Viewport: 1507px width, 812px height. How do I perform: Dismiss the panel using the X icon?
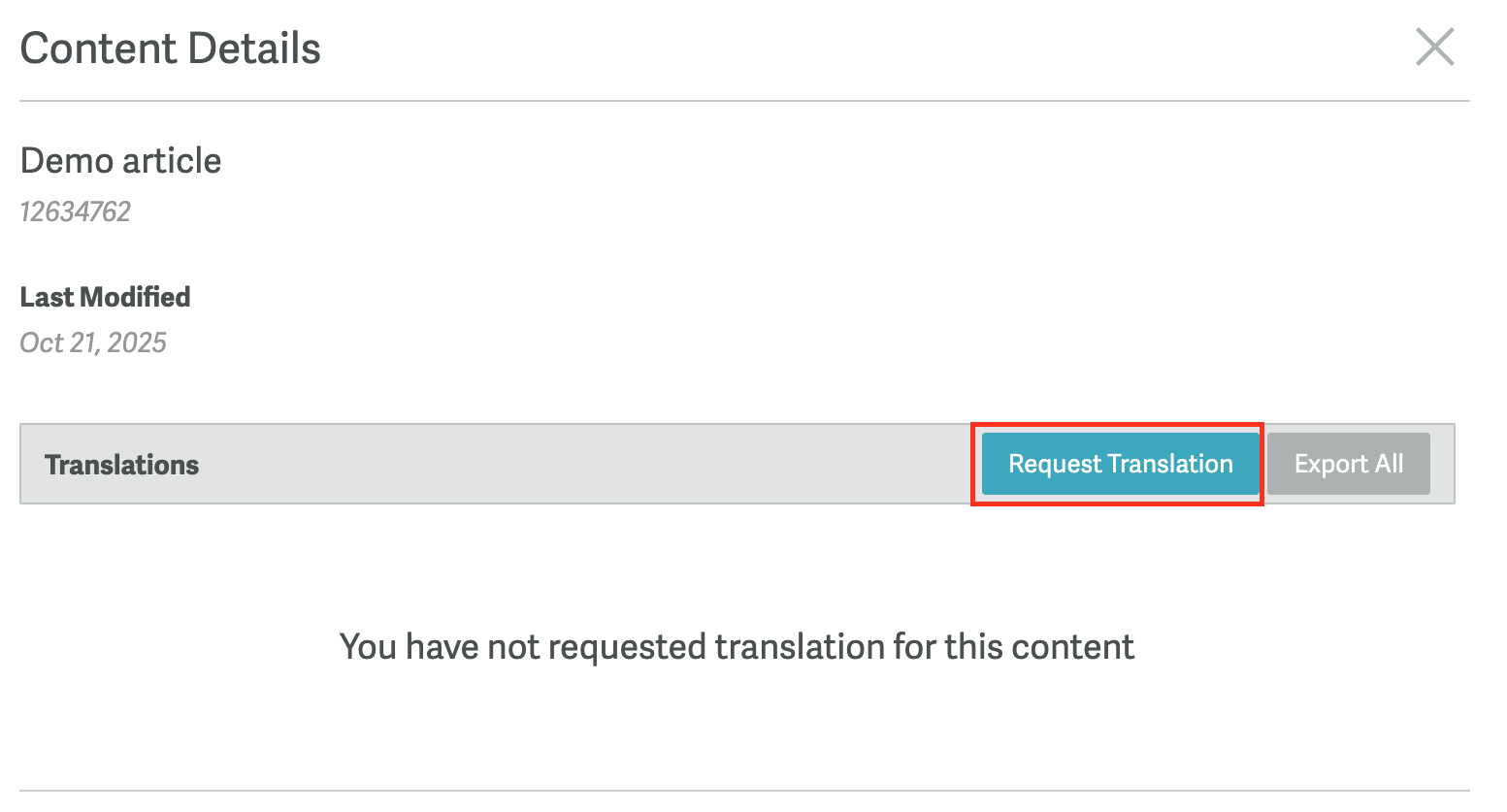(1434, 47)
